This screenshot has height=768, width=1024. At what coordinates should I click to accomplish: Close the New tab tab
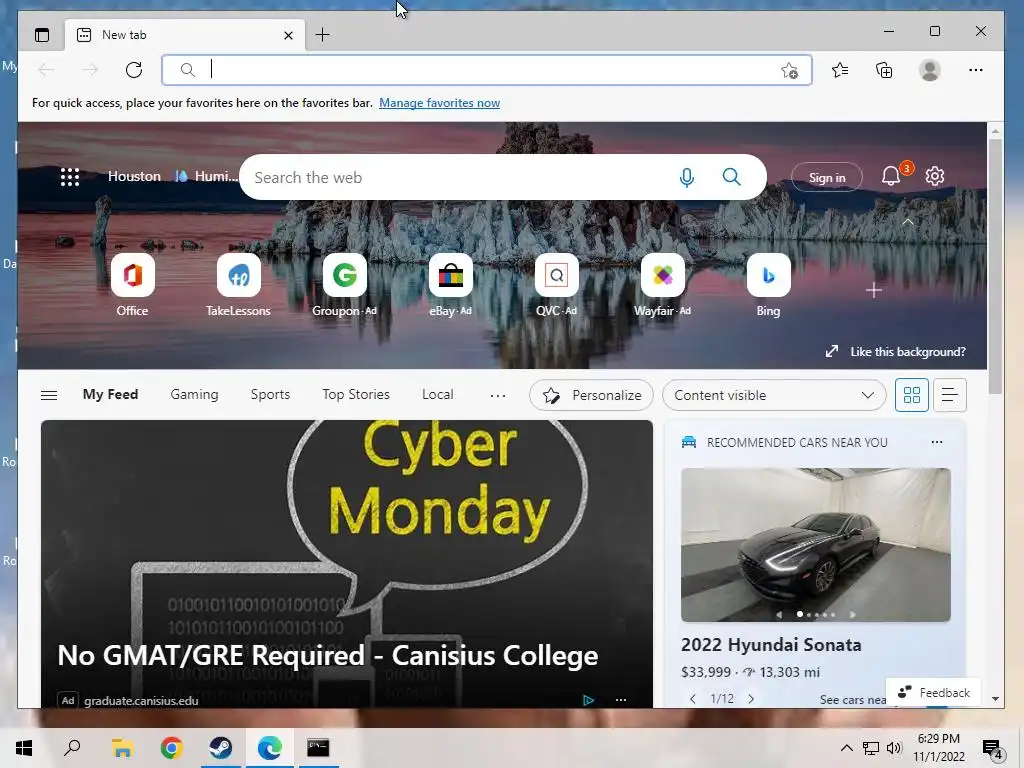pyautogui.click(x=288, y=35)
